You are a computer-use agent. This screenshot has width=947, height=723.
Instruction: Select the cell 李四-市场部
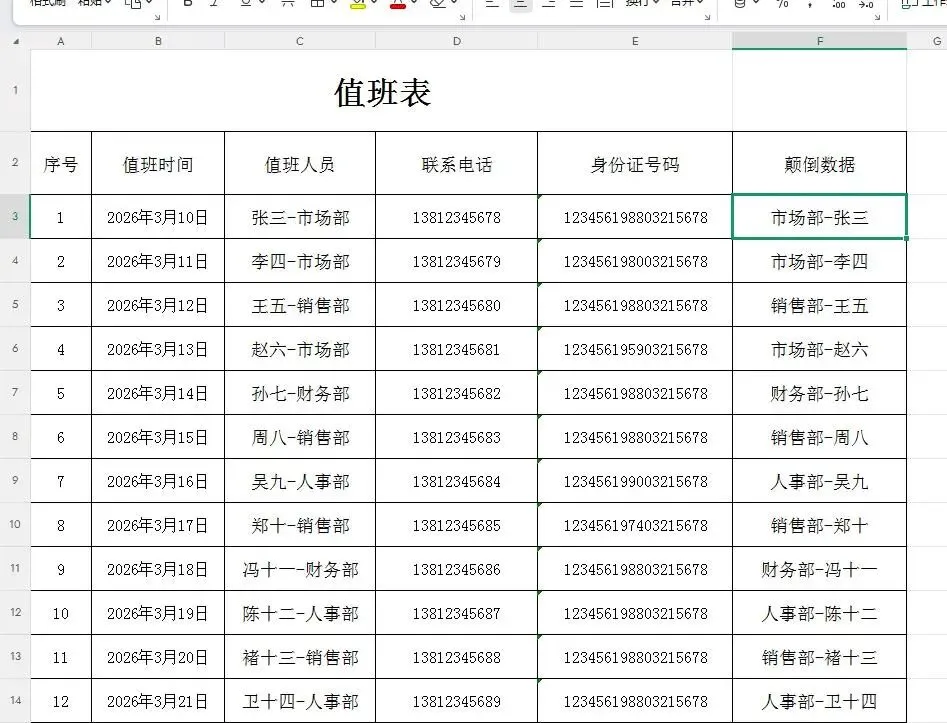click(300, 261)
